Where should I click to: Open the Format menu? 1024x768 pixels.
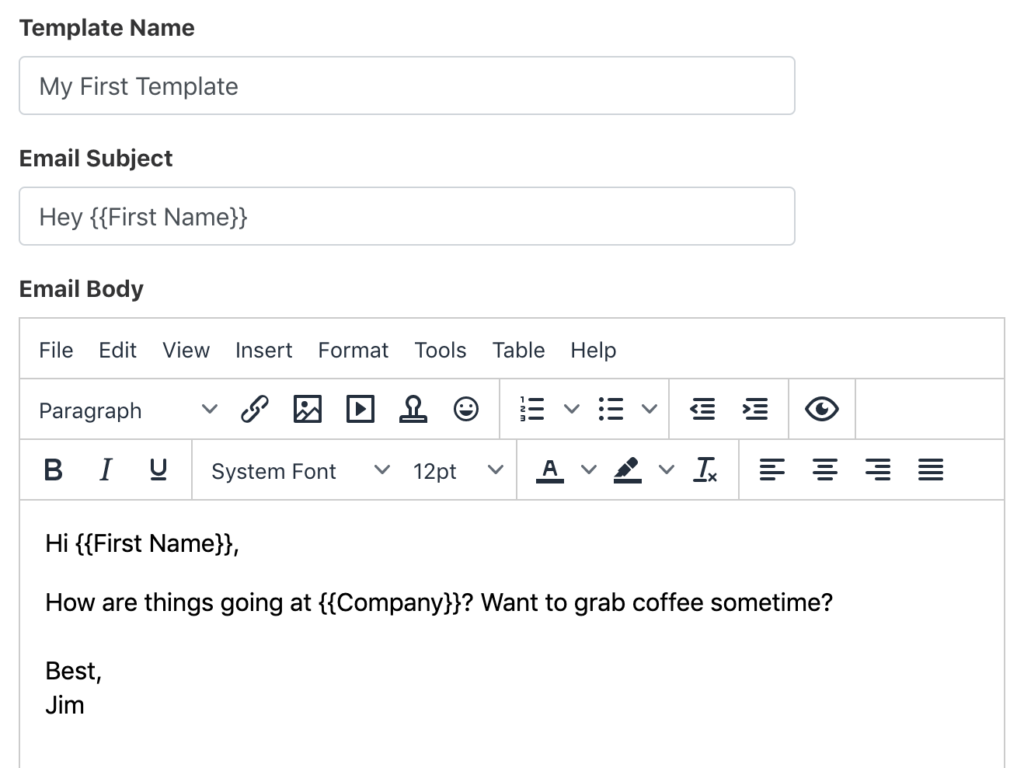point(353,350)
